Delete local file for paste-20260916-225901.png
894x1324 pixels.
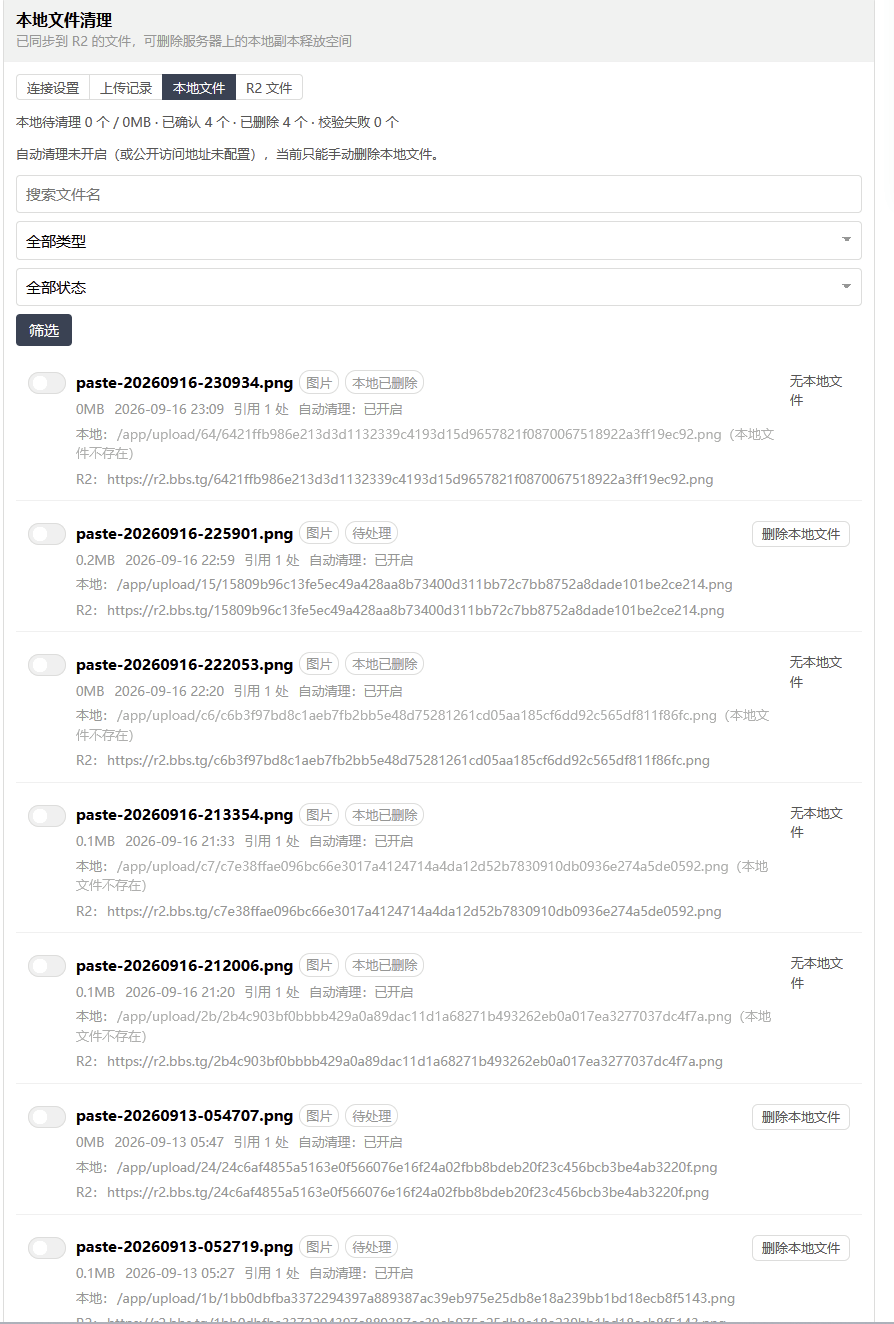pyautogui.click(x=801, y=534)
